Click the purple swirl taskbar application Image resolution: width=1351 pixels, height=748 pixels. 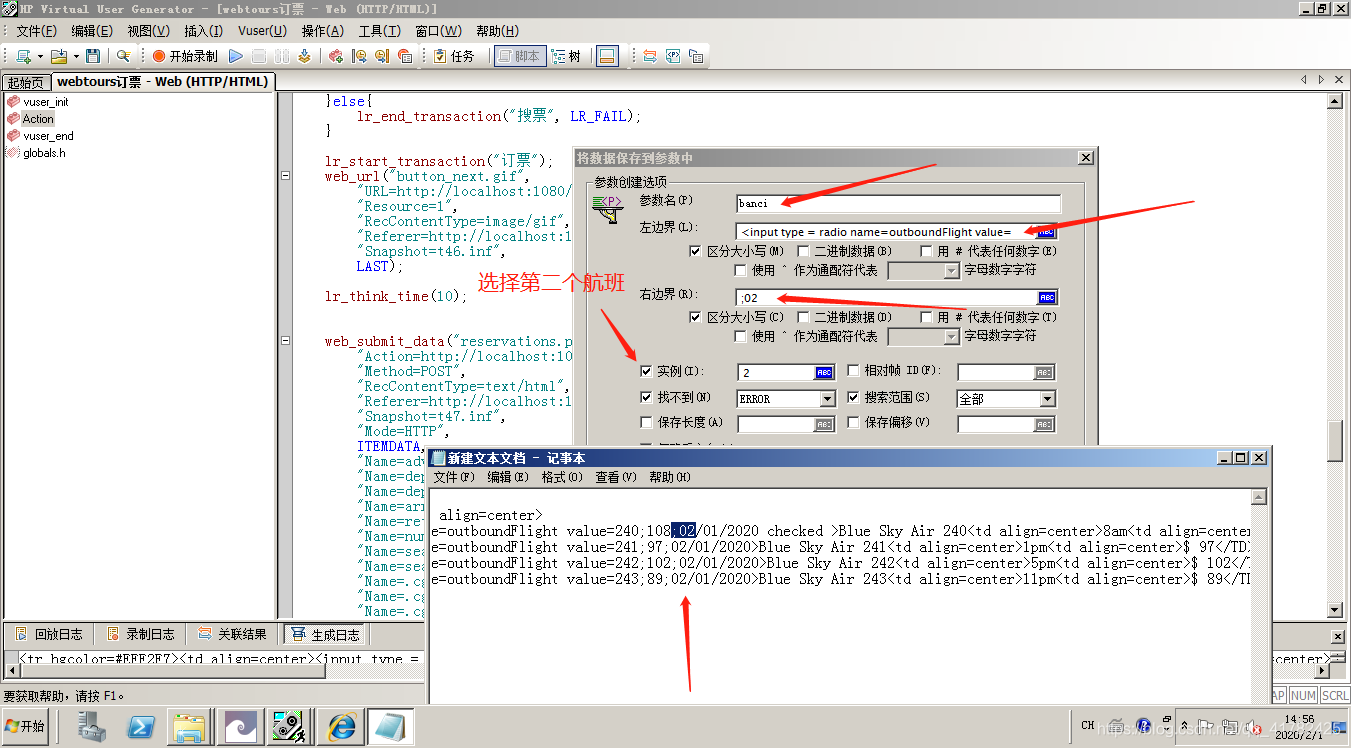point(240,726)
